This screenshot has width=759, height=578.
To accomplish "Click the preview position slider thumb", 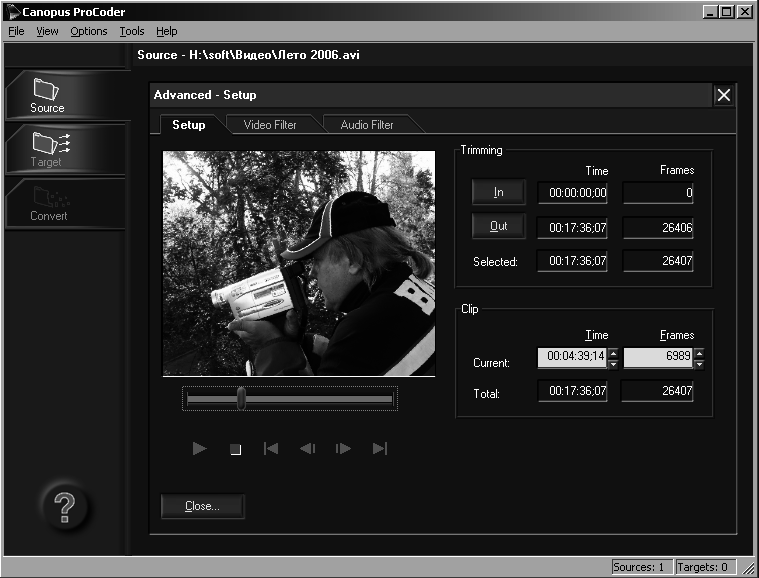I will click(241, 399).
